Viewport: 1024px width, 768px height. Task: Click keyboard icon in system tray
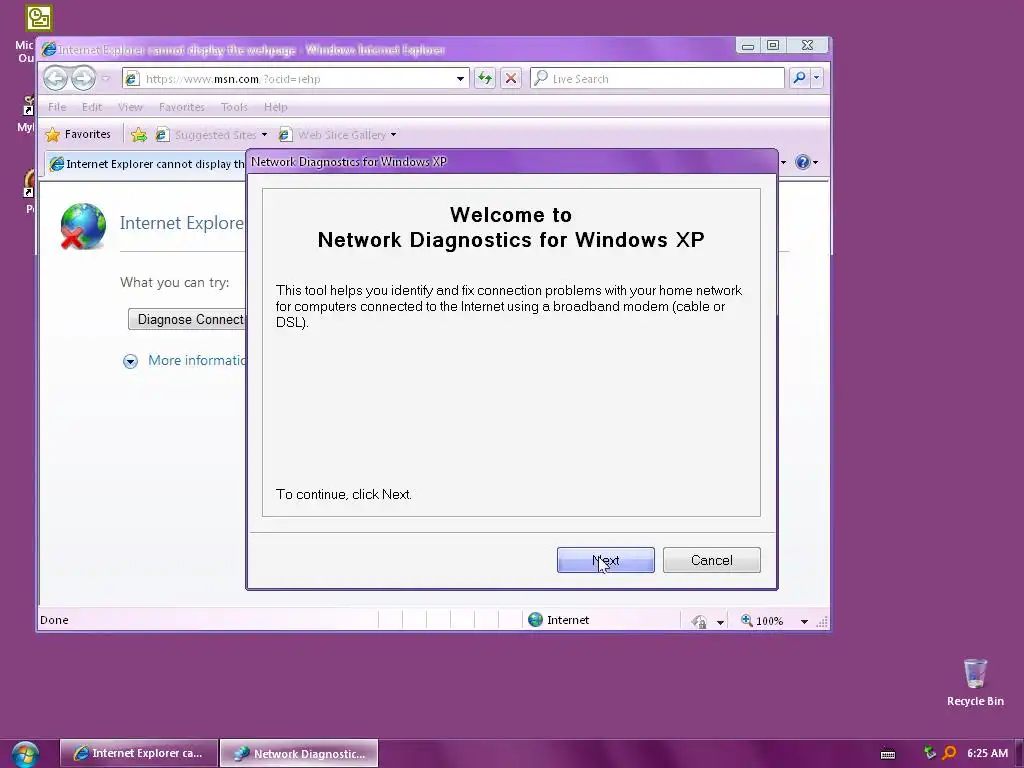pos(888,754)
